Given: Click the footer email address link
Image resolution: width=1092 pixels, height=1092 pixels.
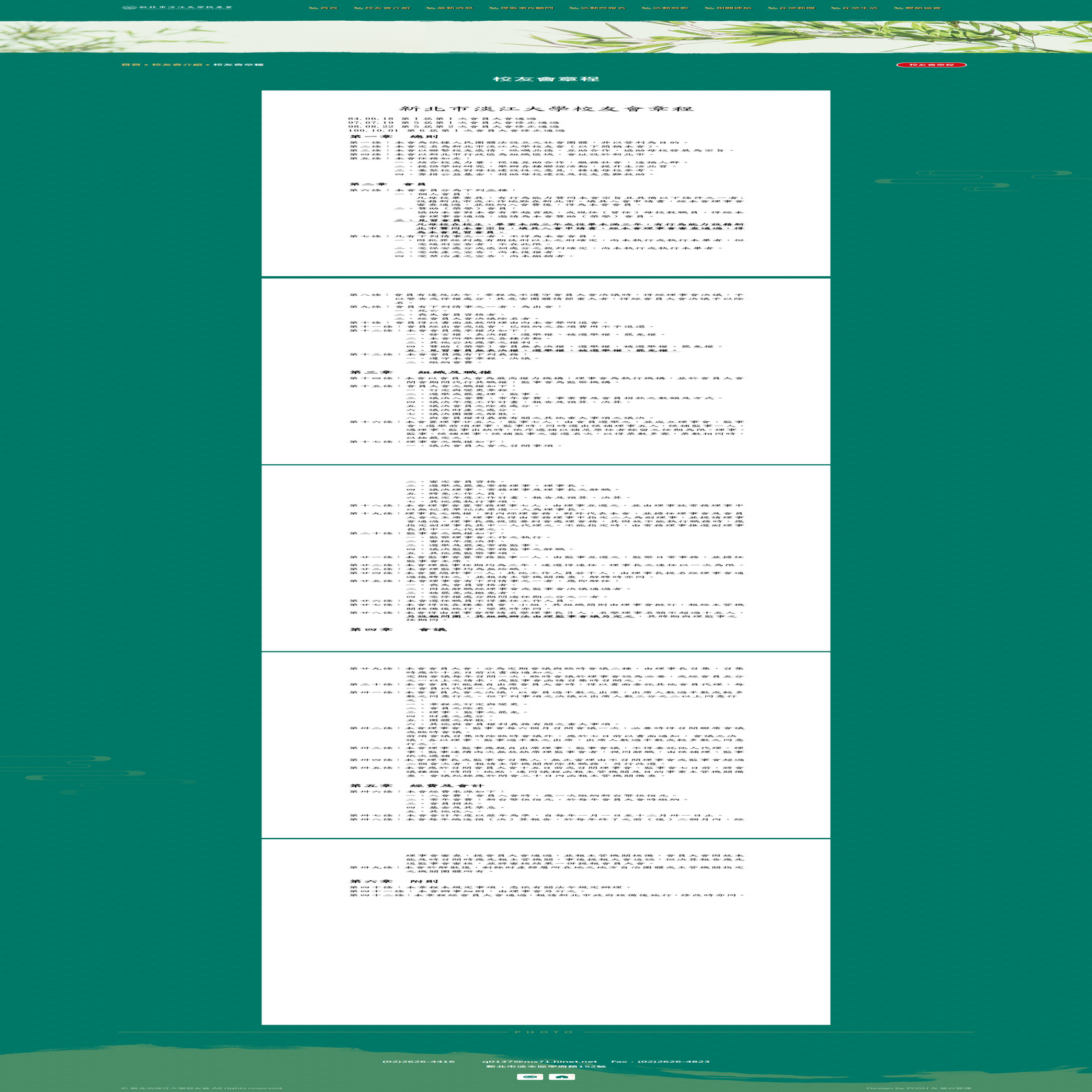Looking at the screenshot, I should click(x=539, y=1061).
